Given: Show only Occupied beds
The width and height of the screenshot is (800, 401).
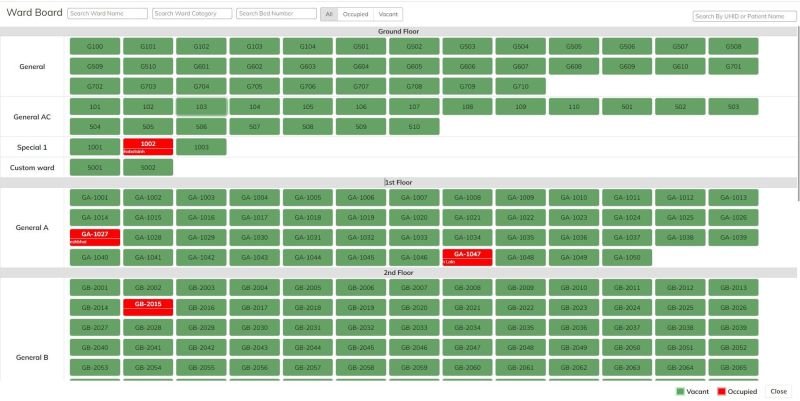Looking at the screenshot, I should (355, 14).
